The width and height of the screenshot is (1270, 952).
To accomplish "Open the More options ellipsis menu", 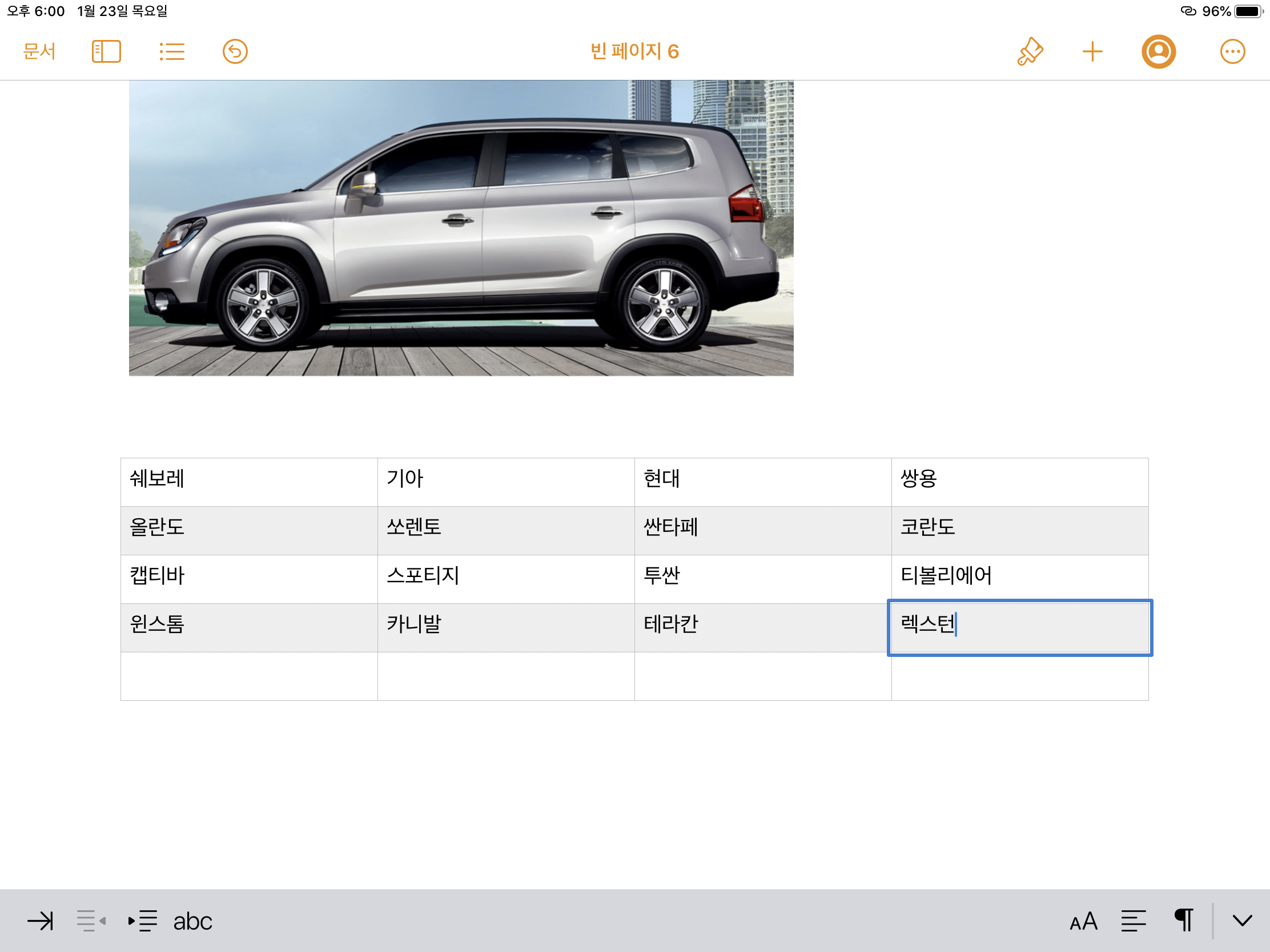I will click(1232, 51).
